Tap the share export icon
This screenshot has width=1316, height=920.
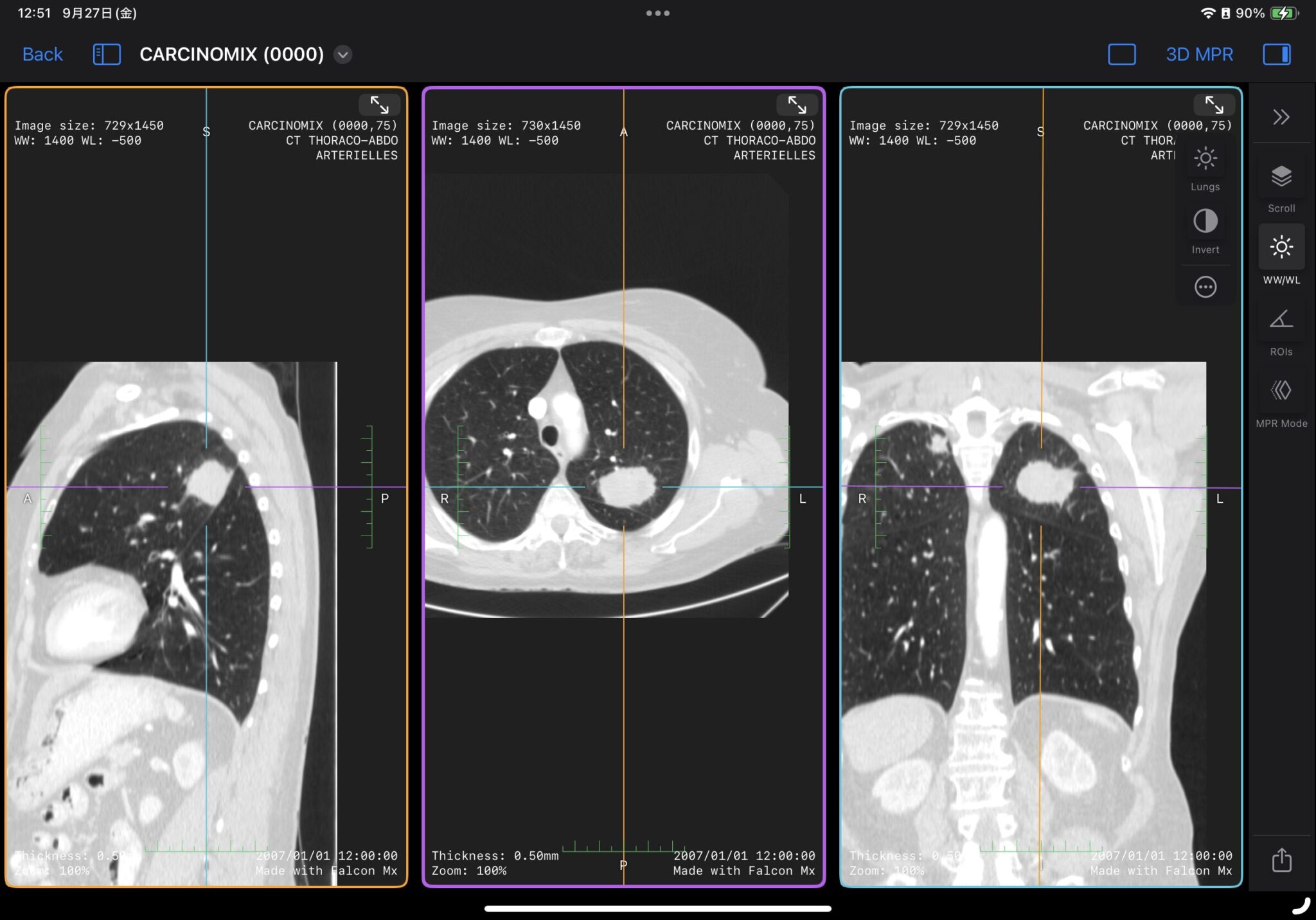click(1281, 860)
